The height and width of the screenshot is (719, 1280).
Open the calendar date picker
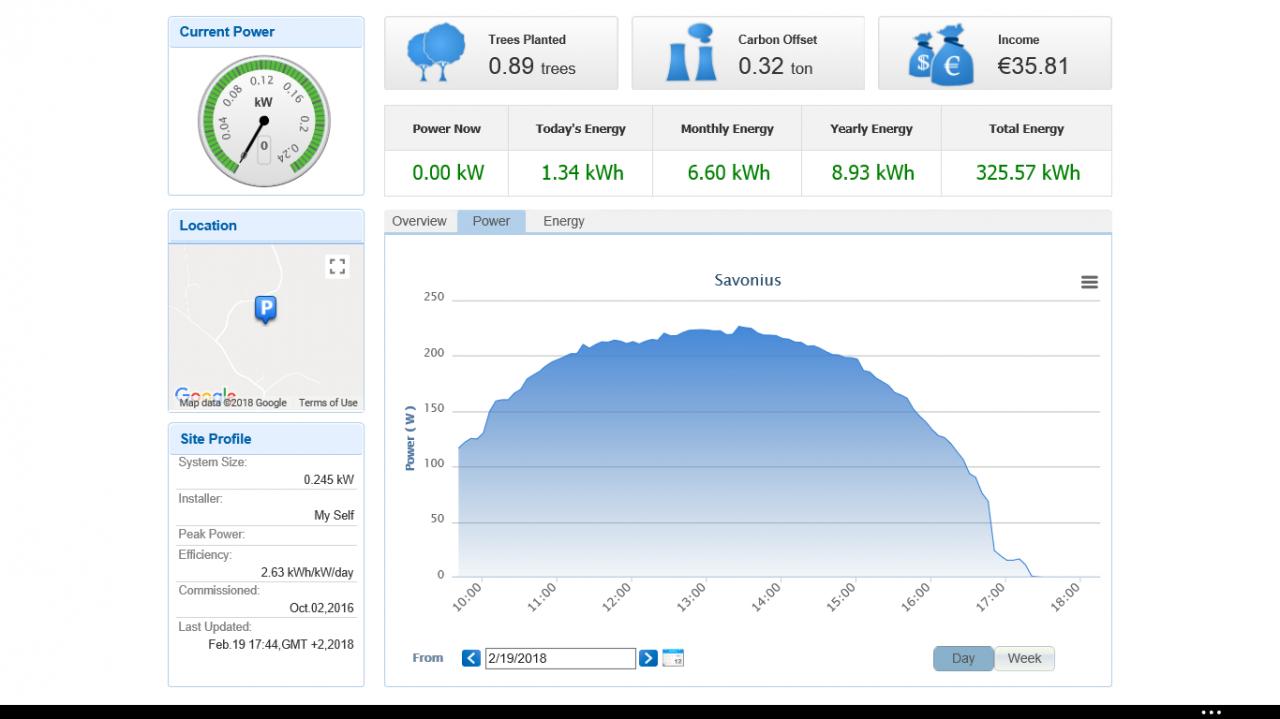click(x=674, y=658)
